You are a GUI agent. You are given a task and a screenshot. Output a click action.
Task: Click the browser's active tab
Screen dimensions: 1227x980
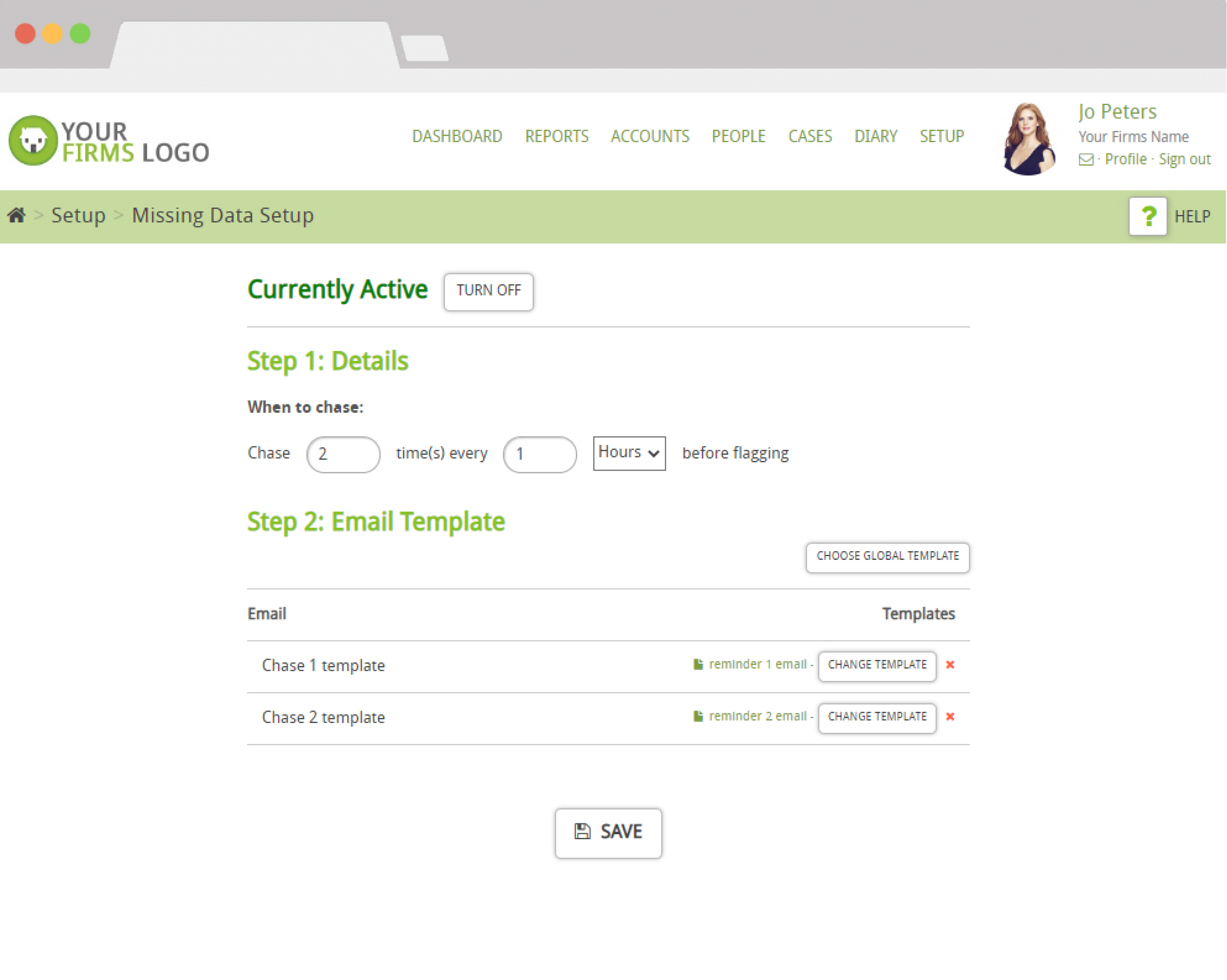click(x=254, y=45)
